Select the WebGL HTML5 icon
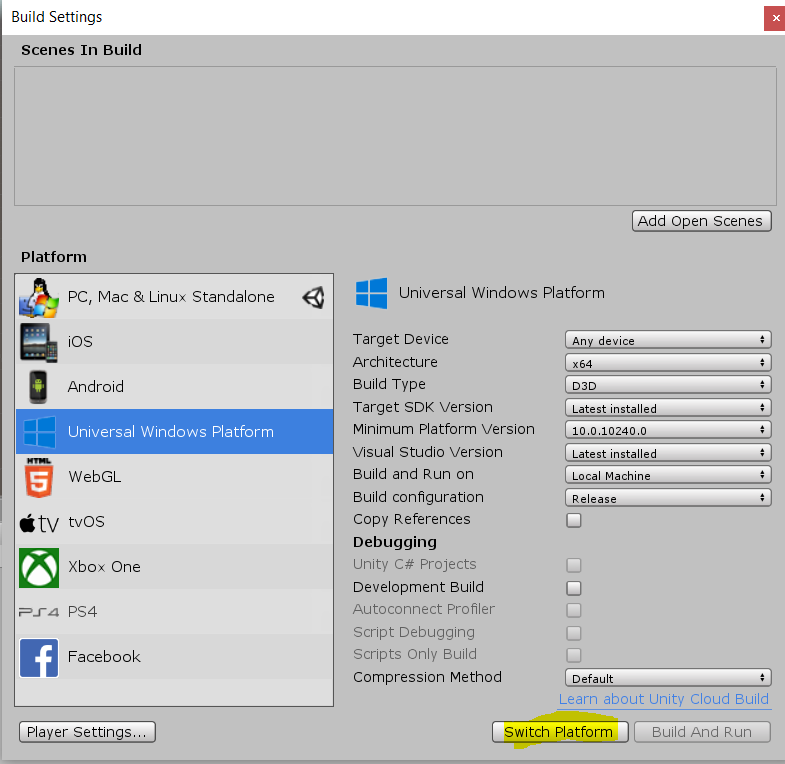This screenshot has width=785, height=764. click(x=39, y=477)
